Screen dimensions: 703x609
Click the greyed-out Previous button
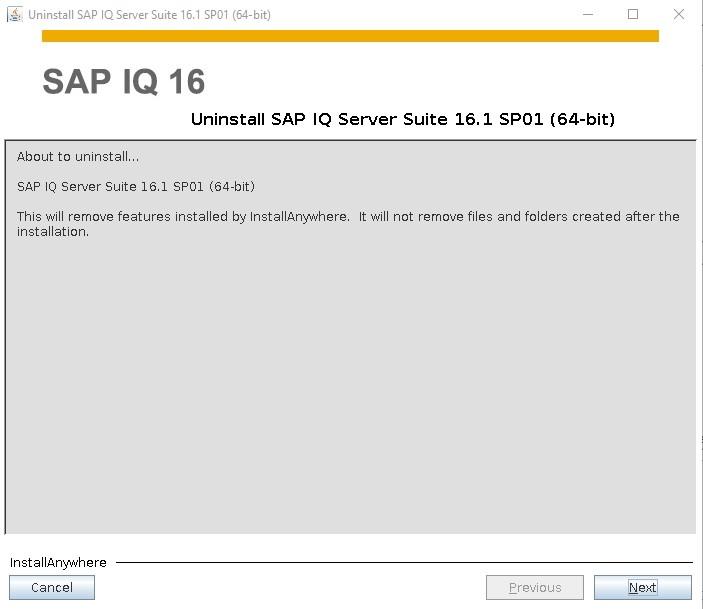click(535, 587)
